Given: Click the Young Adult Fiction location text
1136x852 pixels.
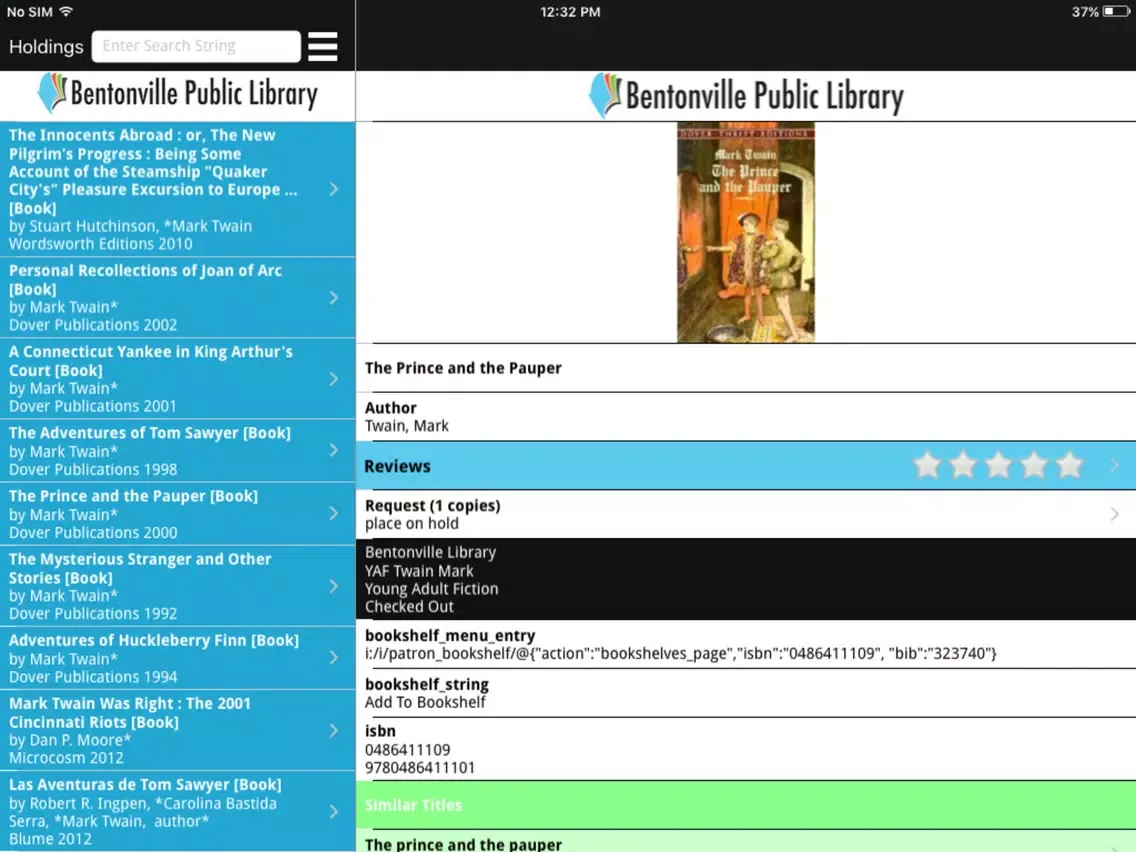Looking at the screenshot, I should [x=431, y=588].
